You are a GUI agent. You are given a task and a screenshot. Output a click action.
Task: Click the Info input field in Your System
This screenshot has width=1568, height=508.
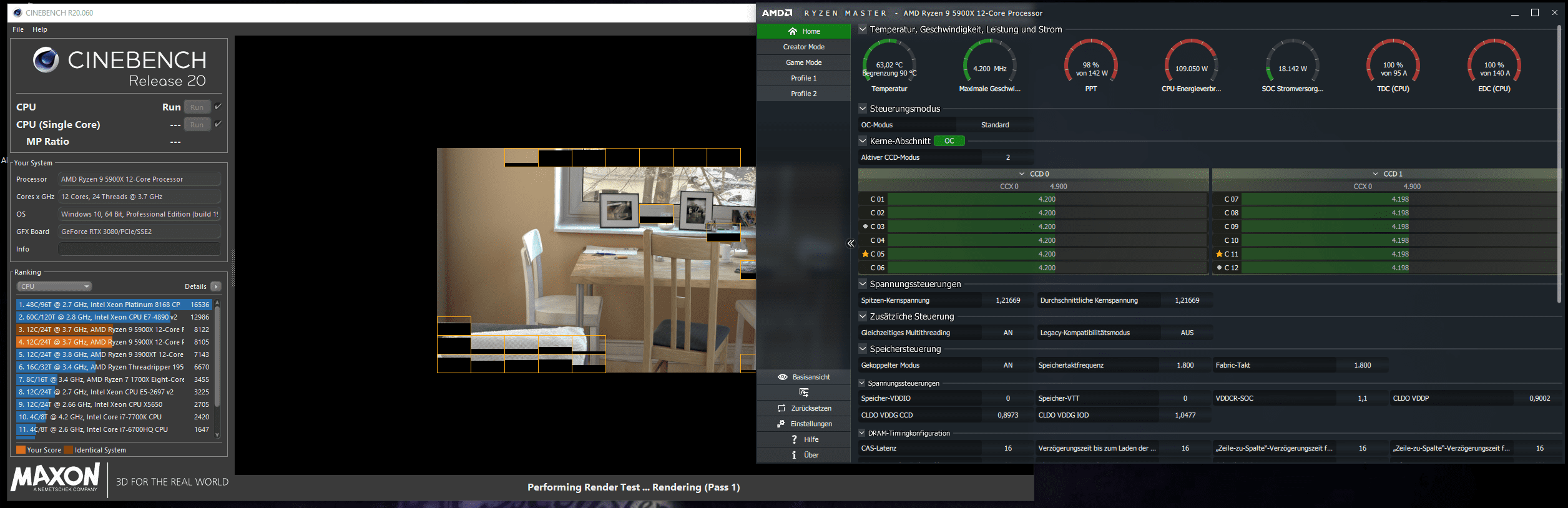click(139, 249)
